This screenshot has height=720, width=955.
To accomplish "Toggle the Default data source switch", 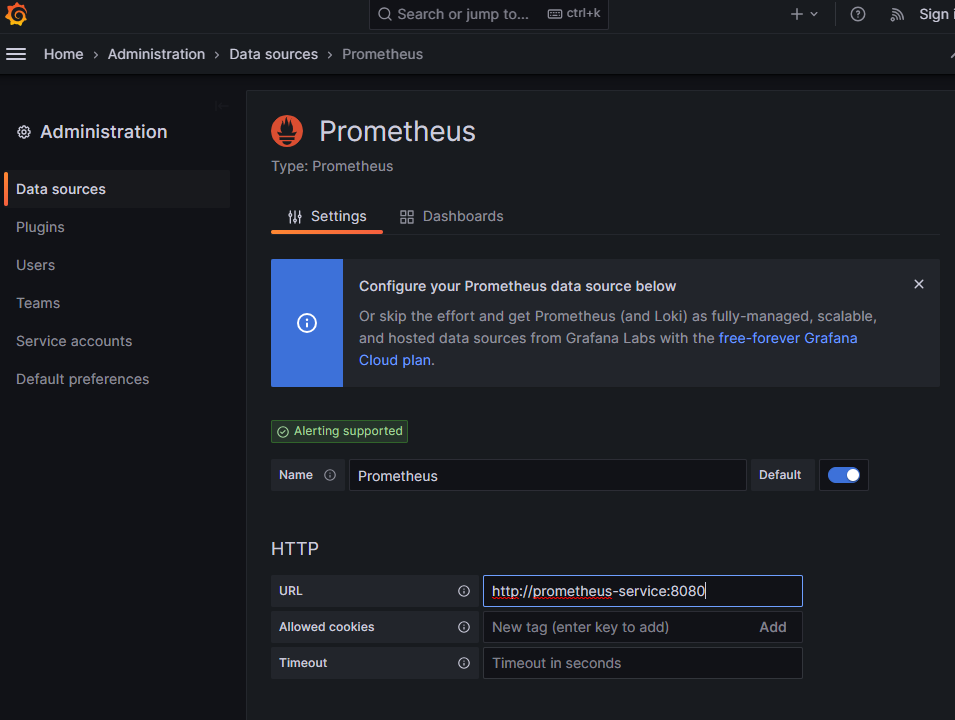I will pyautogui.click(x=844, y=475).
